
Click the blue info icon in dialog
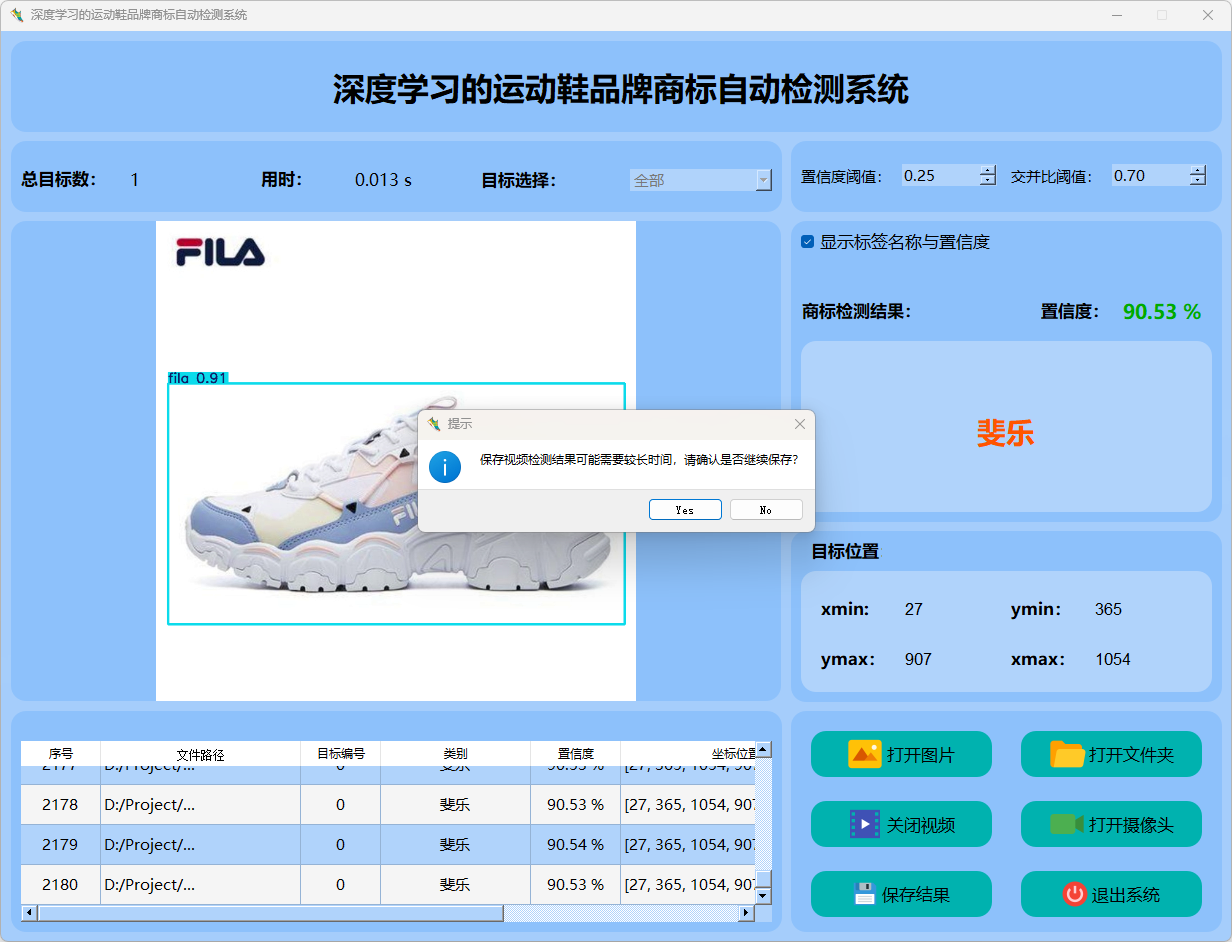coord(445,466)
